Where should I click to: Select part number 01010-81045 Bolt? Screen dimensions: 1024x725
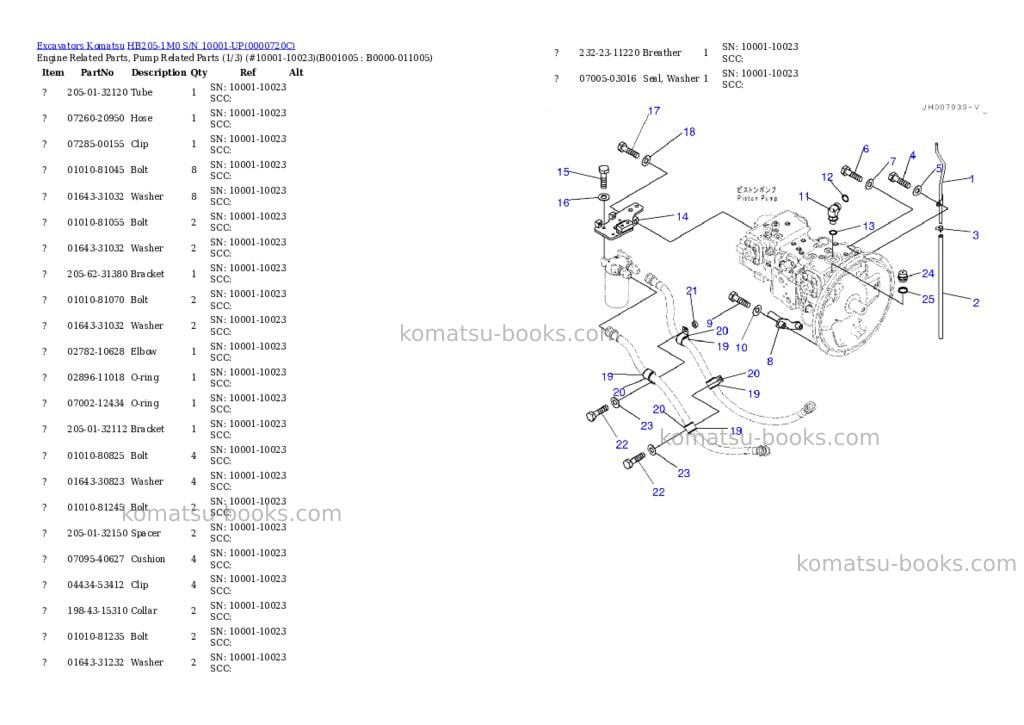[108, 170]
